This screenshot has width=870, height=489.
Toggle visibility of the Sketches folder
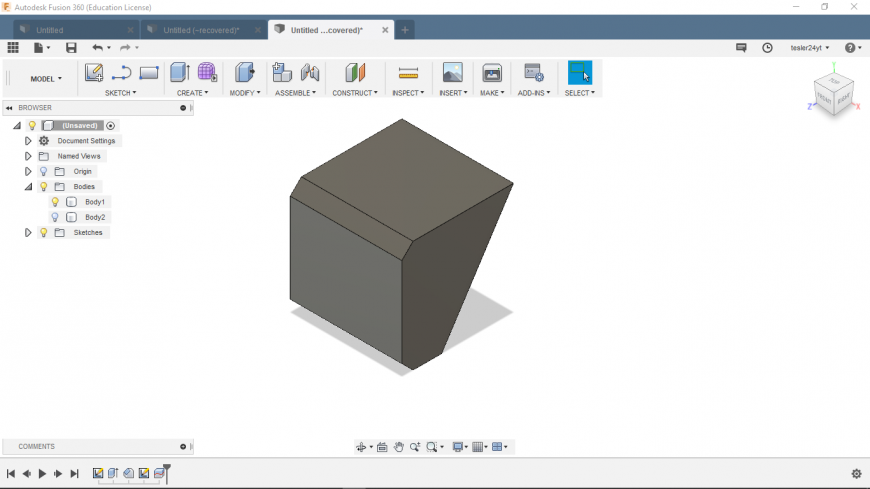[43, 232]
